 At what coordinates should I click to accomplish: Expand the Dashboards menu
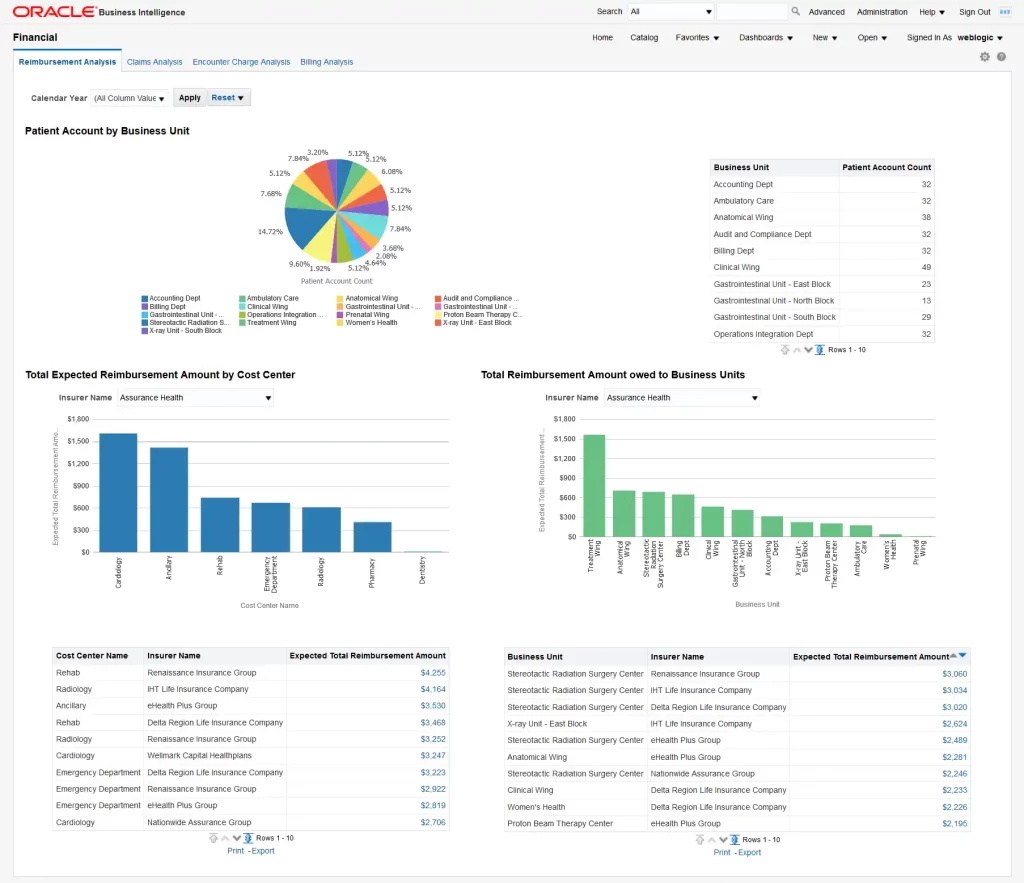click(x=766, y=38)
